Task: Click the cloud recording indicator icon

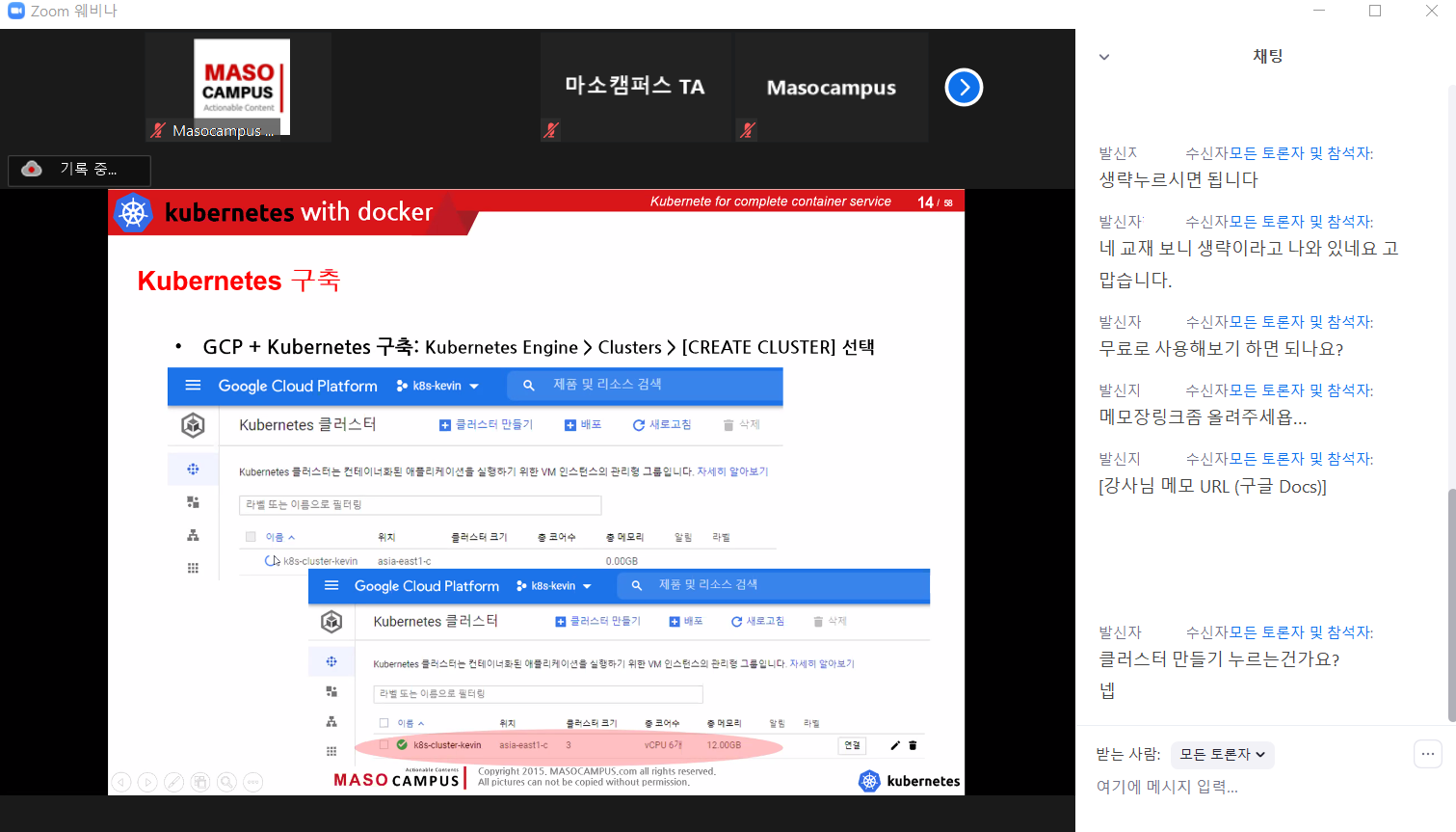Action: tap(32, 170)
